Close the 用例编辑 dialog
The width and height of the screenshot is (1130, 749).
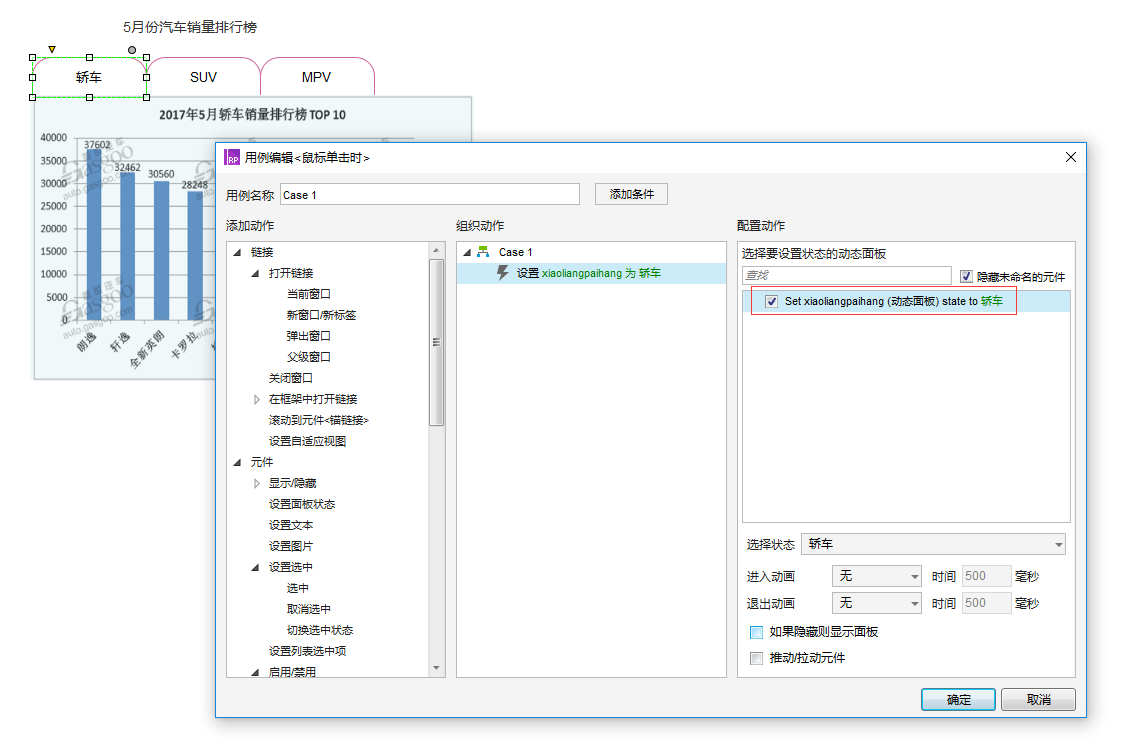point(1071,157)
